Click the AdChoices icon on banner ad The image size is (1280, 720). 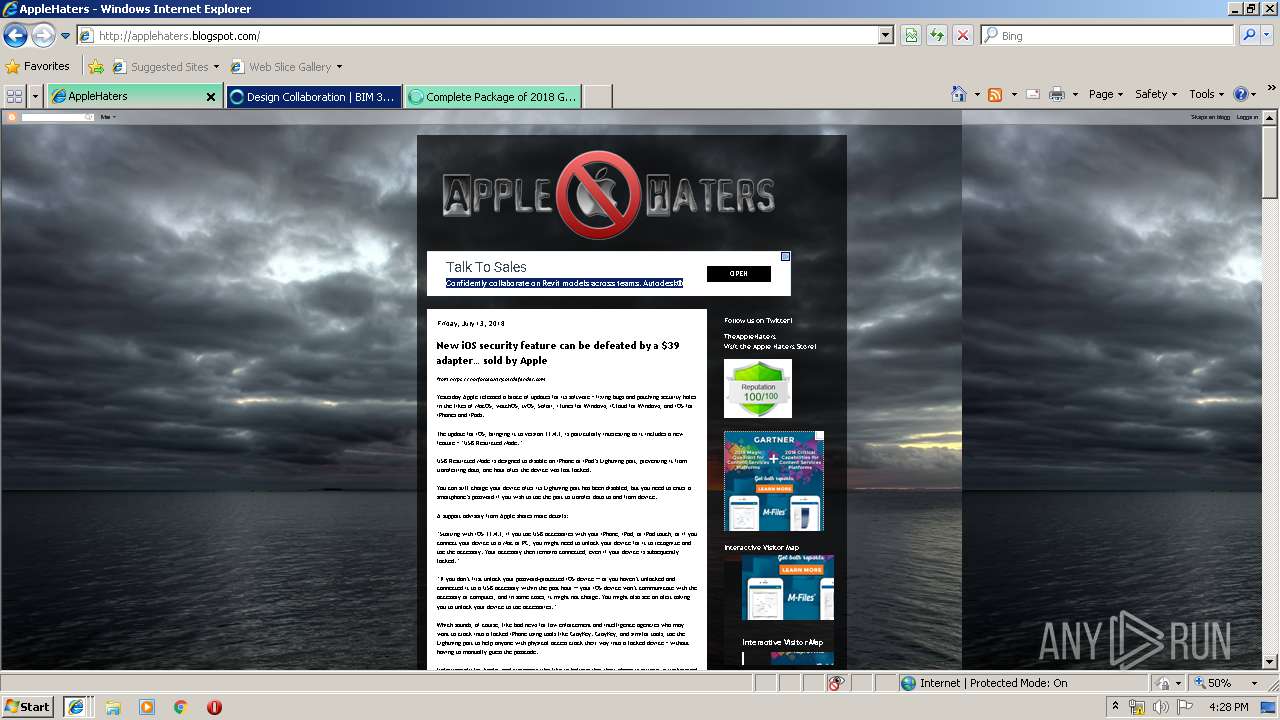click(785, 256)
